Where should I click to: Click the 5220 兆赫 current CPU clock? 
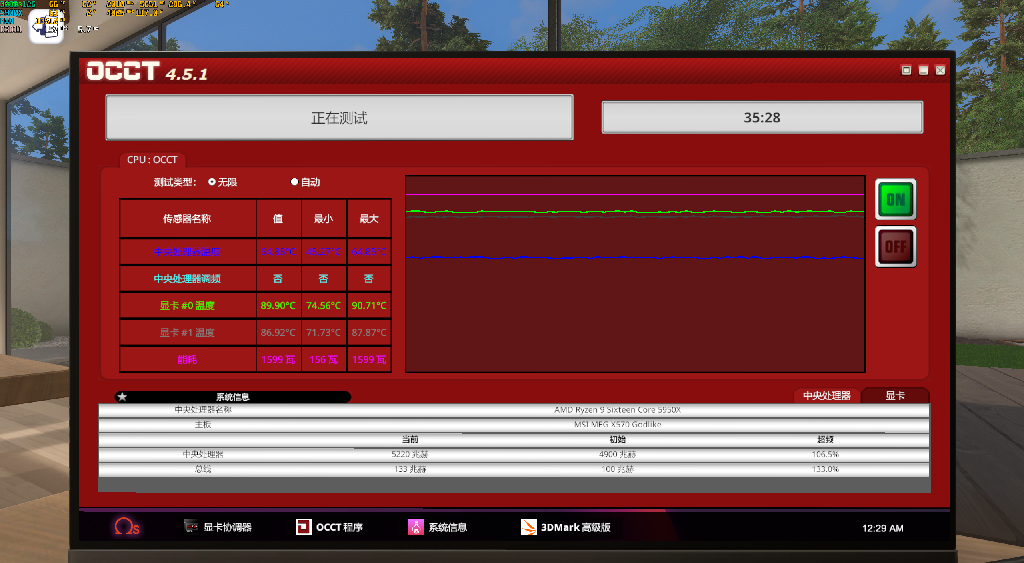pos(410,454)
